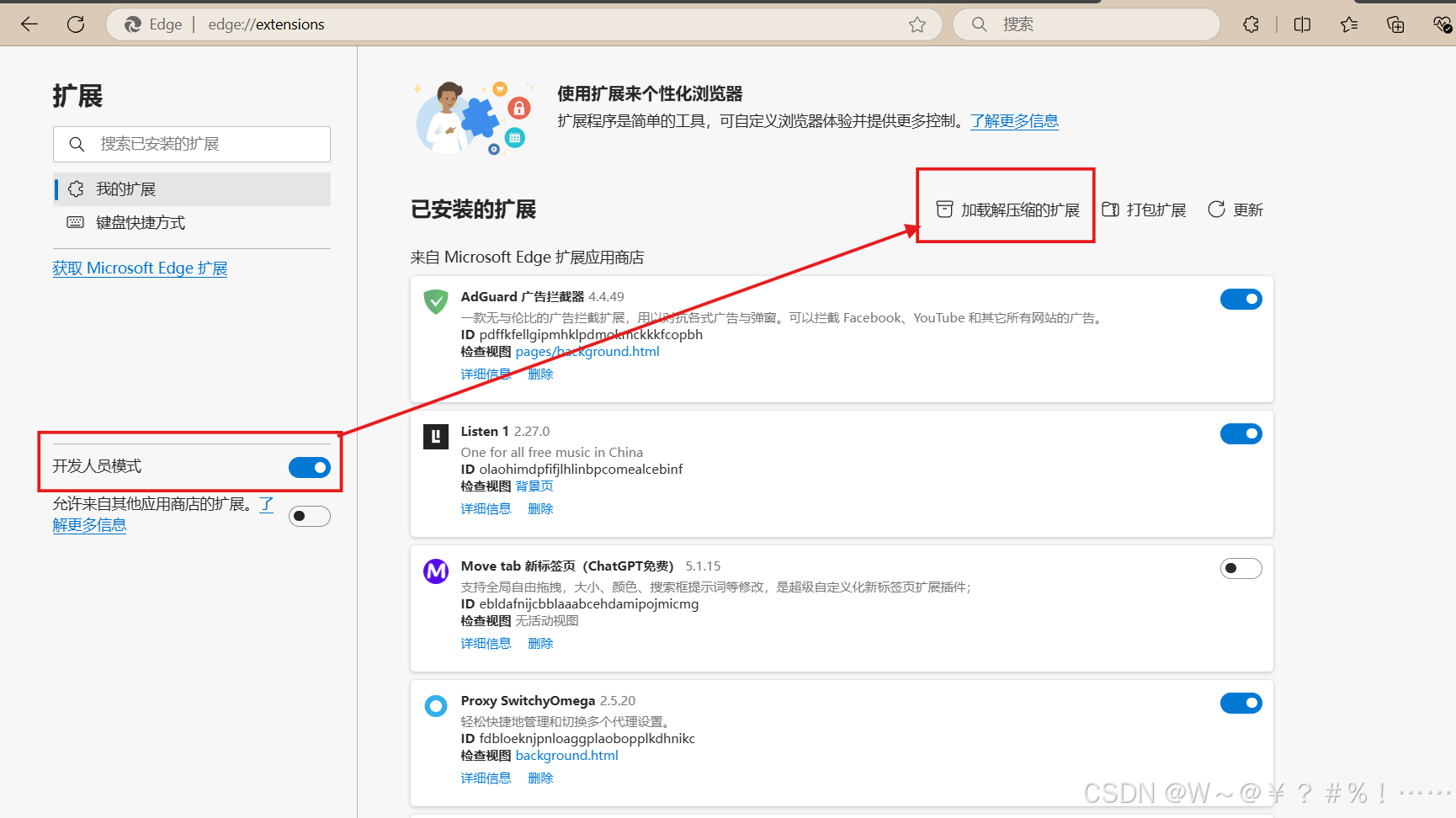Open the Extensions puzzle icon in toolbar
Viewport: 1456px width, 818px height.
[1251, 24]
